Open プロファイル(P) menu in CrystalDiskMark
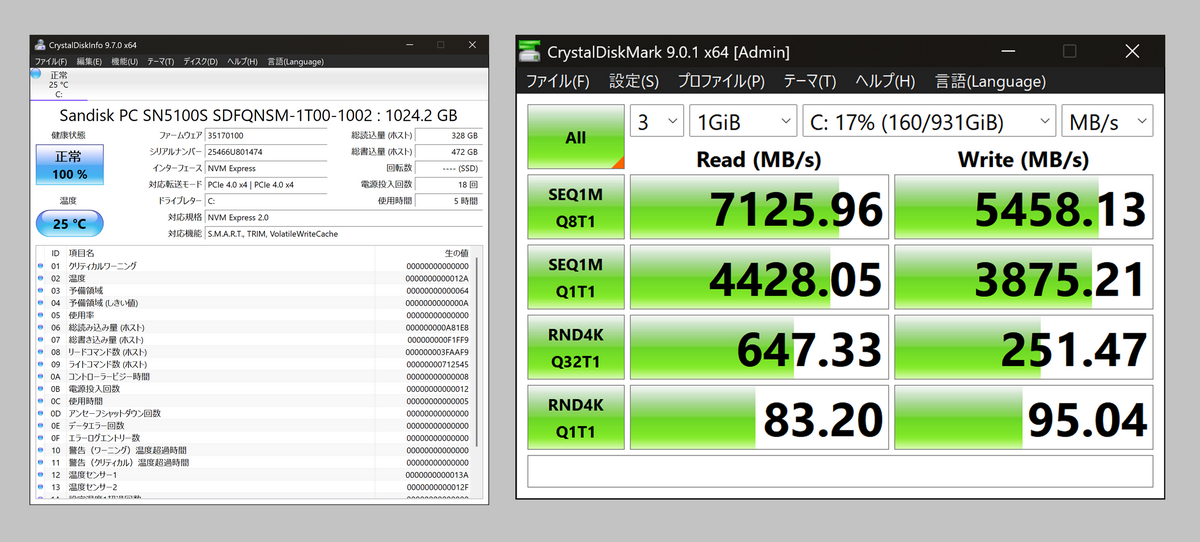The height and width of the screenshot is (542, 1200). tap(721, 81)
